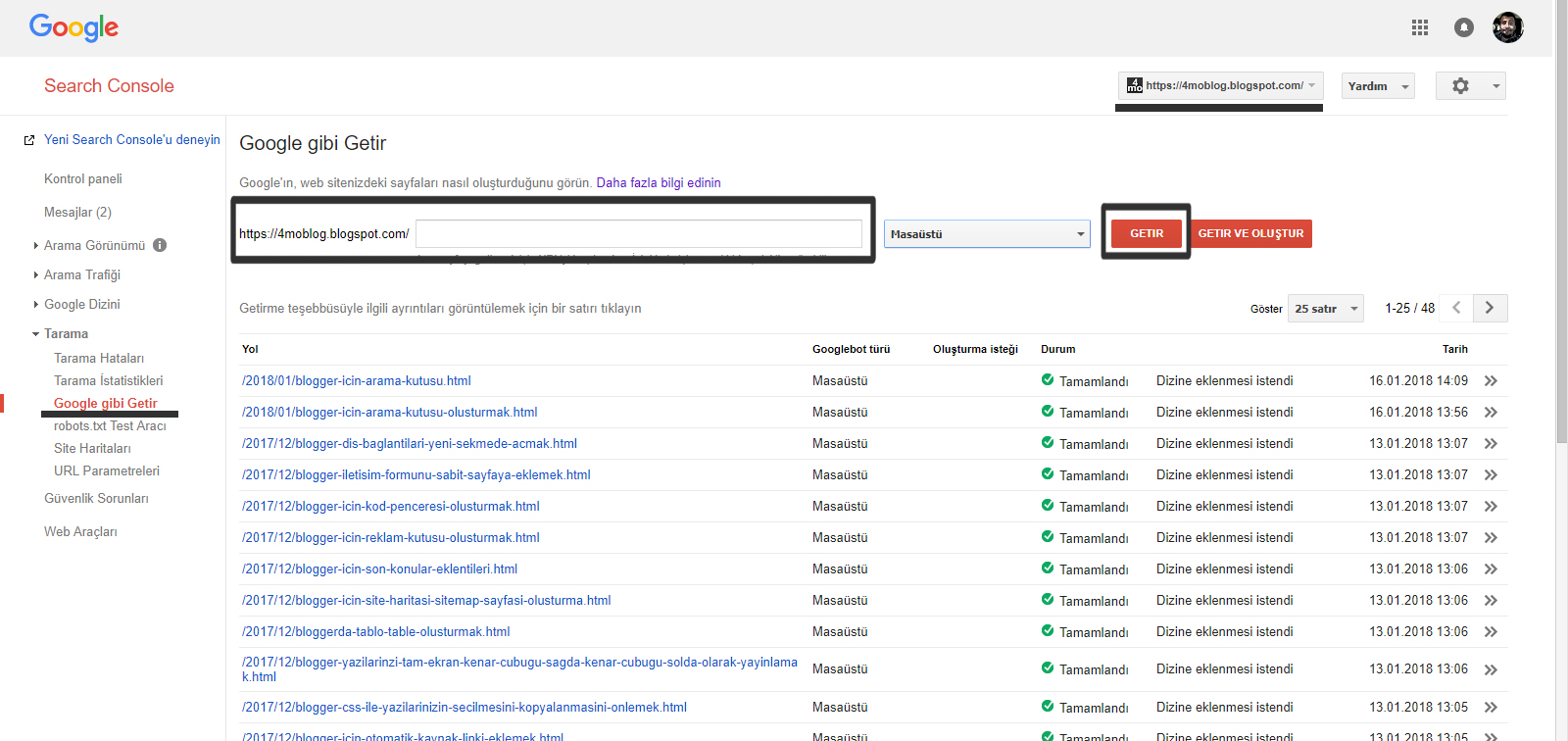The width and height of the screenshot is (1568, 741).
Task: Open blogger-iletisim-formunu-sabit-sayfaya-eklemek.html link
Action: click(416, 474)
